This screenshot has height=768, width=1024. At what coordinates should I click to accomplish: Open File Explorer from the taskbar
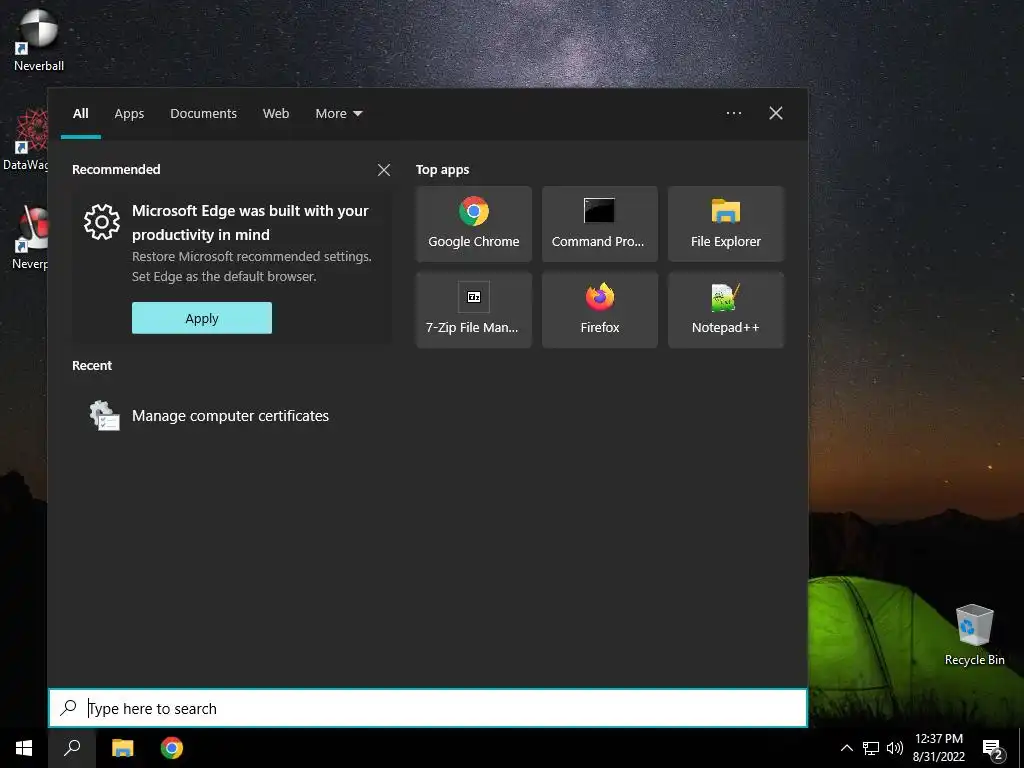click(122, 748)
